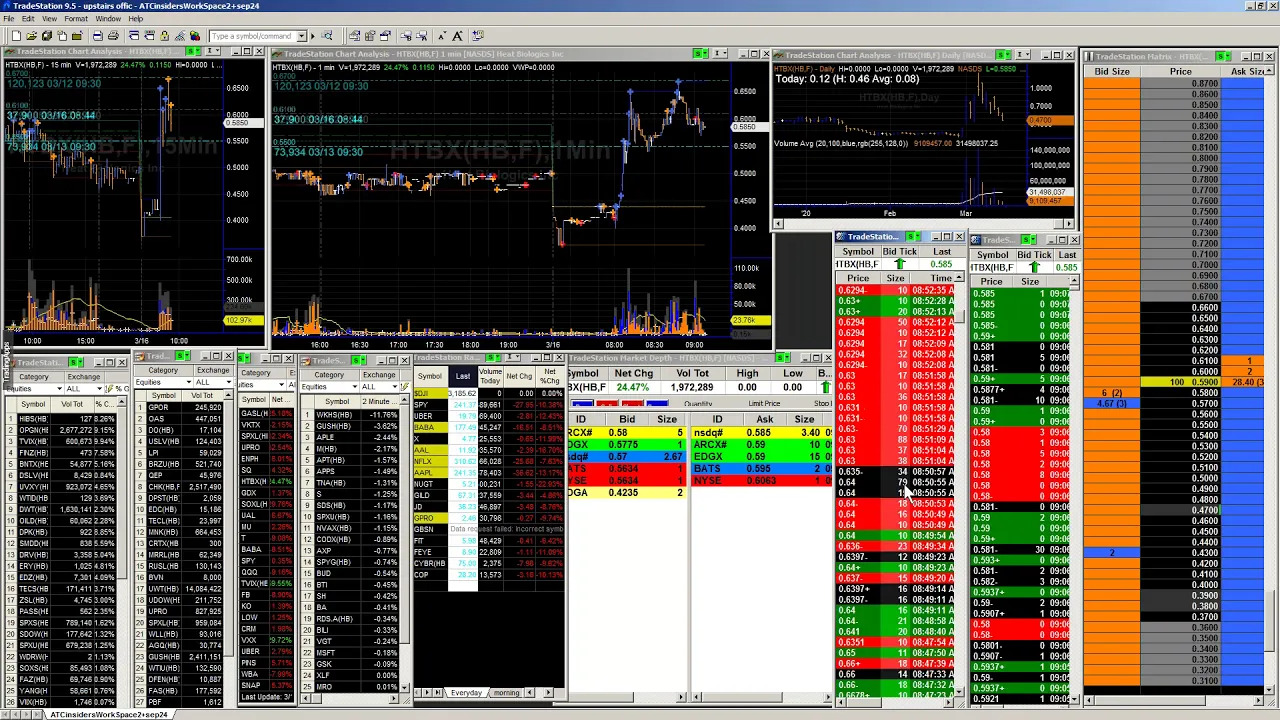This screenshot has width=1280, height=720.
Task: Toggle the green S link on the red Time & Sales window
Action: 912,237
